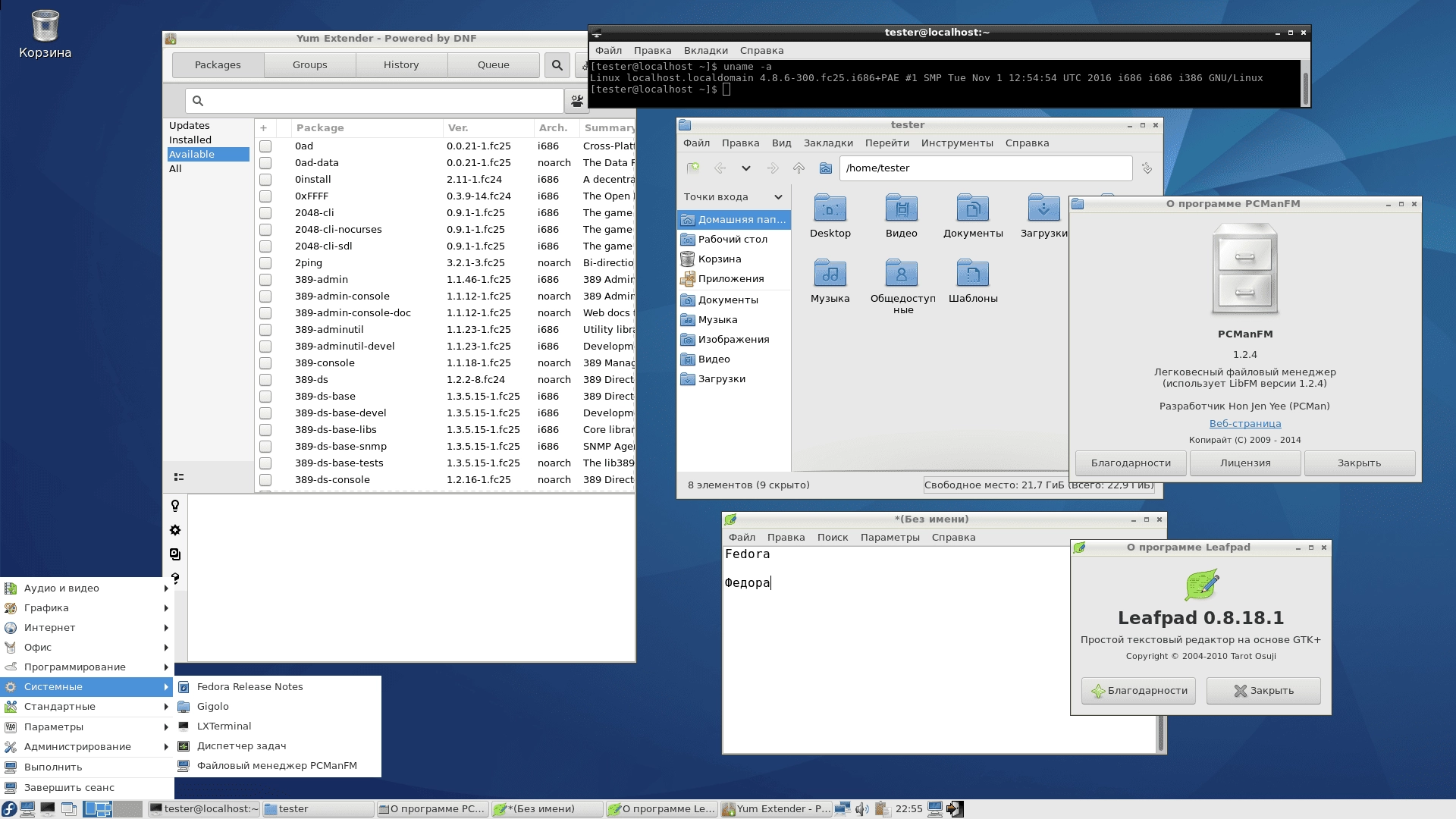Expand the Программирование submenu
1456x819 pixels.
pos(87,667)
